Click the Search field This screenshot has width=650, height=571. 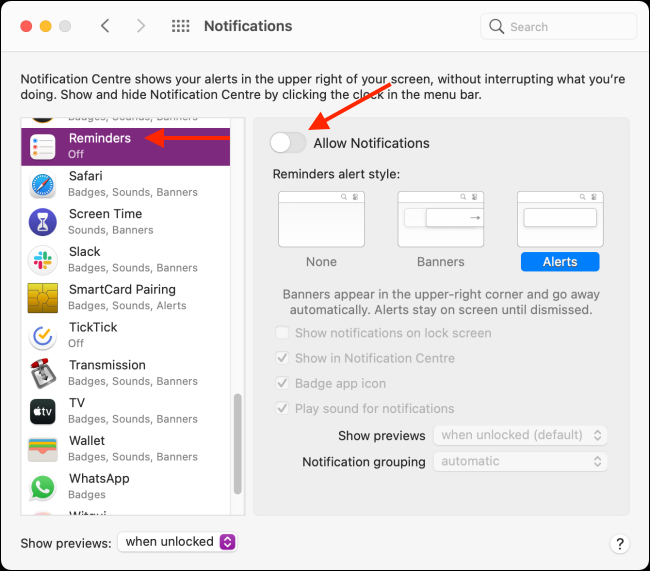click(558, 27)
